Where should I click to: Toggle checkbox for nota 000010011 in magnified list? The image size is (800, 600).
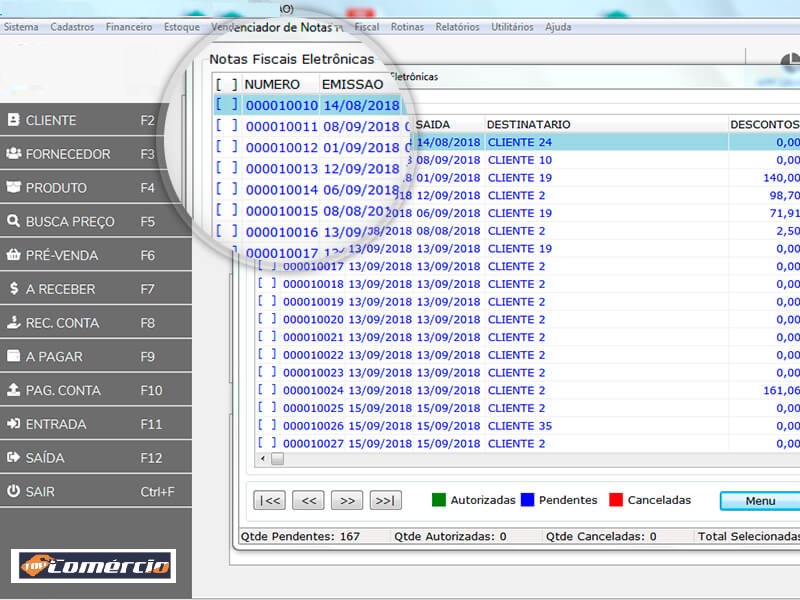pyautogui.click(x=227, y=126)
